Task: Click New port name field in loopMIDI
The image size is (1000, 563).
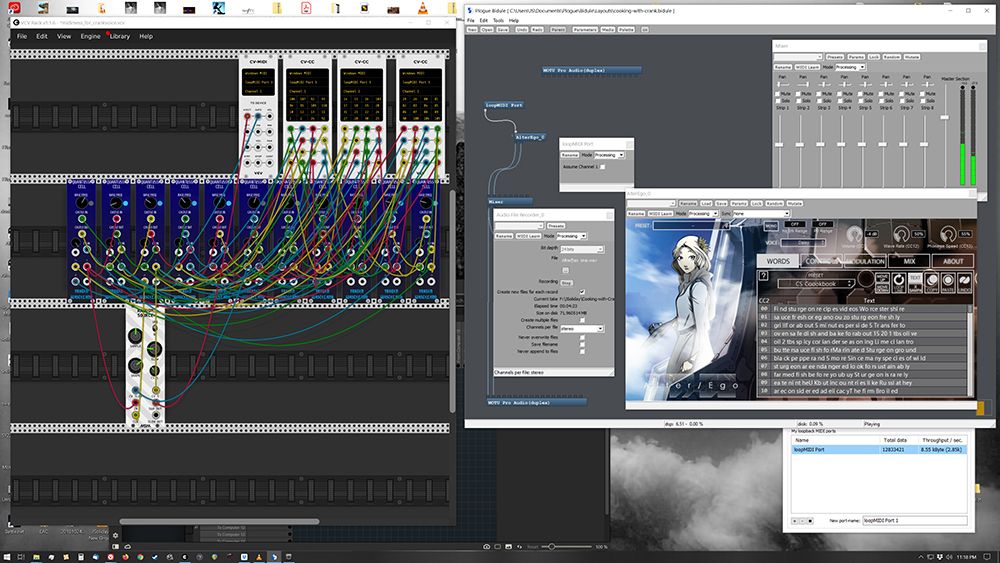Action: [915, 521]
